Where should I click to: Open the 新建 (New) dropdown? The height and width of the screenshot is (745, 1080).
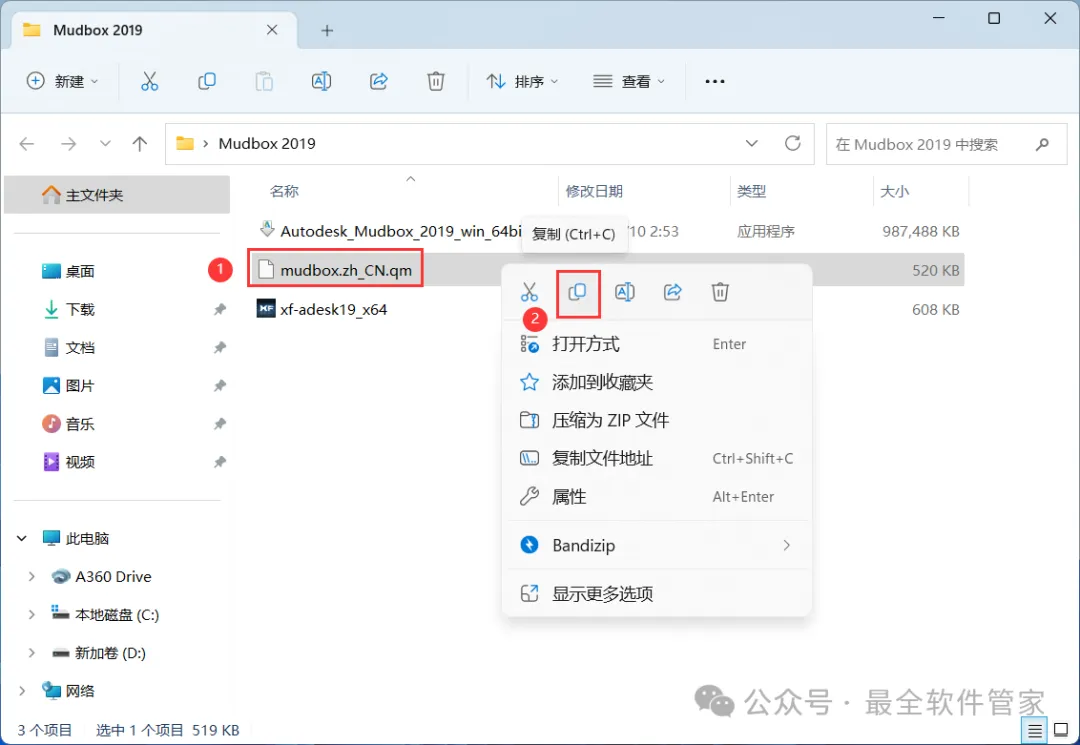tap(63, 81)
